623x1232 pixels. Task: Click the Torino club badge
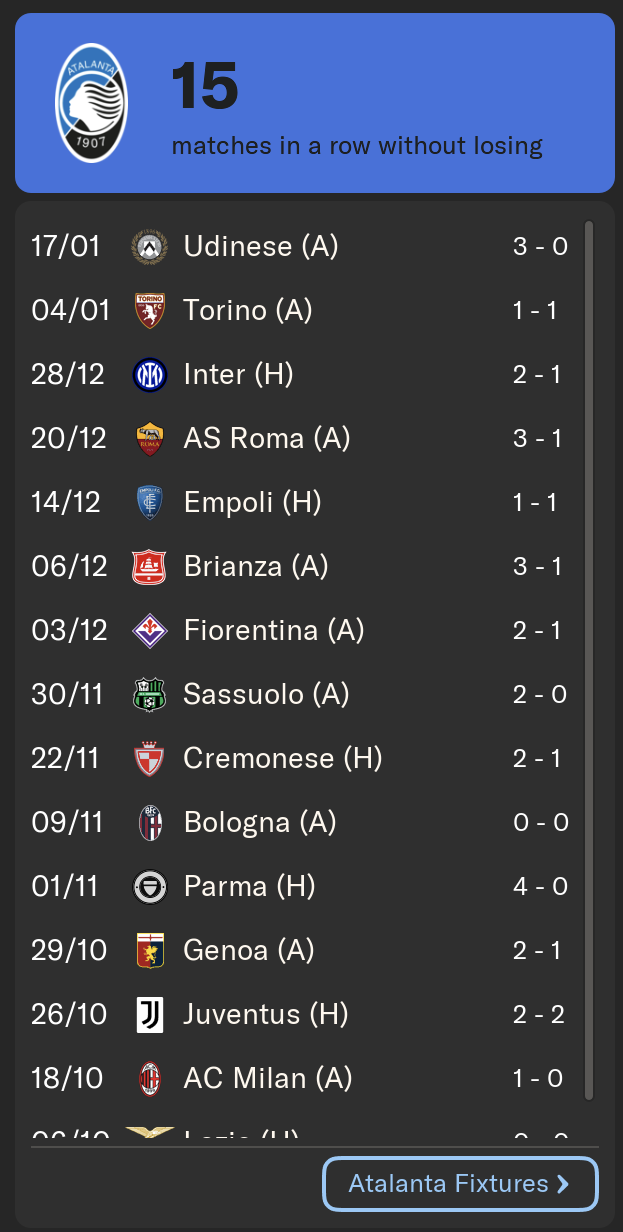(x=149, y=311)
